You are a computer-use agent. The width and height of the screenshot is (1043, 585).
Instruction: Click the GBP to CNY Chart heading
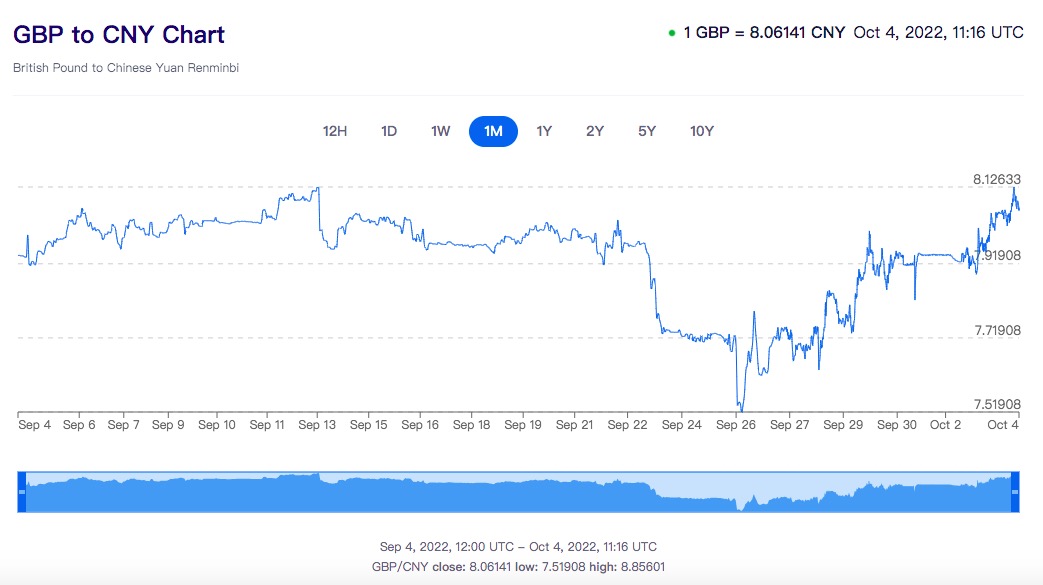click(119, 35)
